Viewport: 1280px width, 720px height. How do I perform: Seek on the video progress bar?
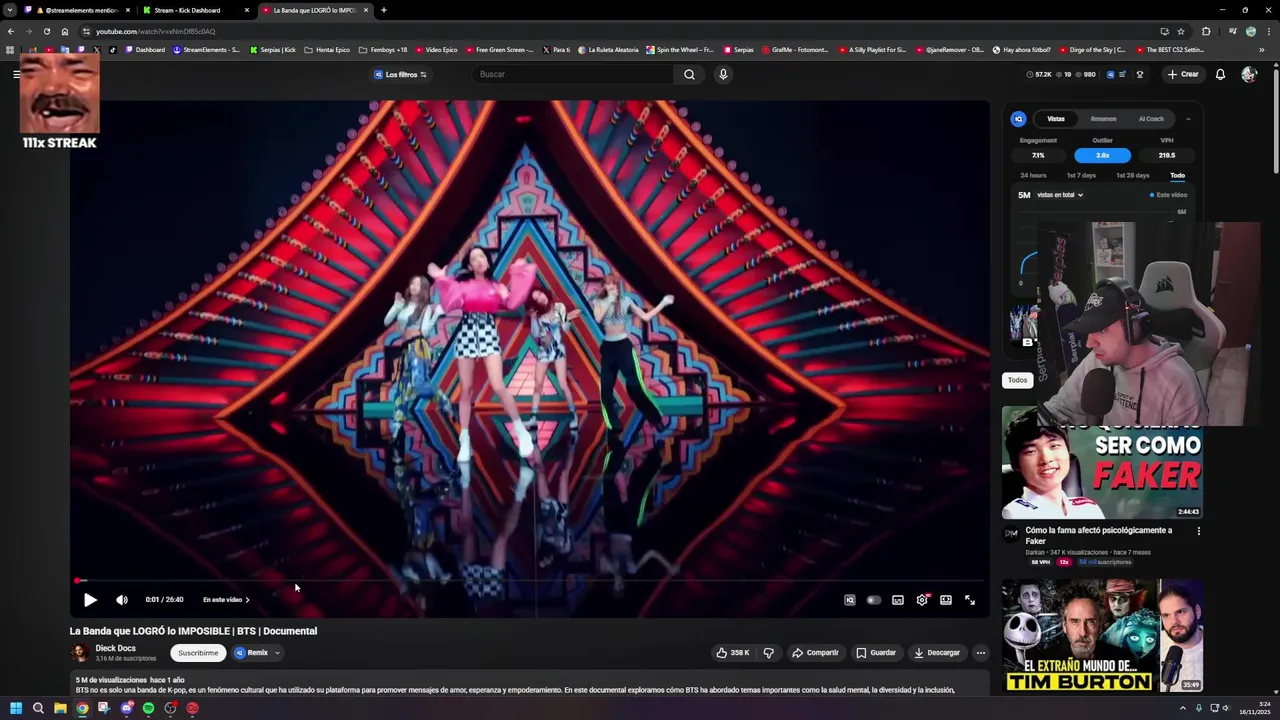[x=530, y=580]
